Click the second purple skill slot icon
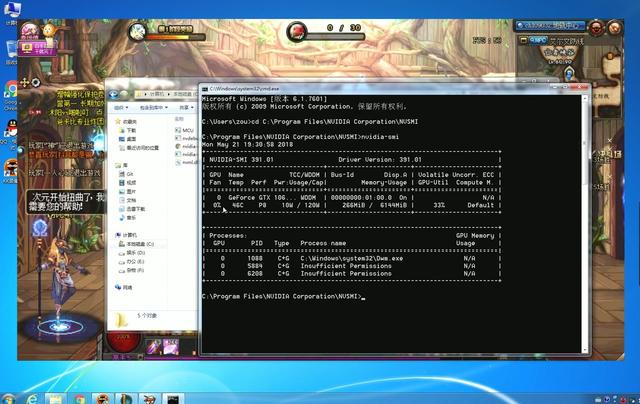Image resolution: width=640 pixels, height=404 pixels. 171,347
